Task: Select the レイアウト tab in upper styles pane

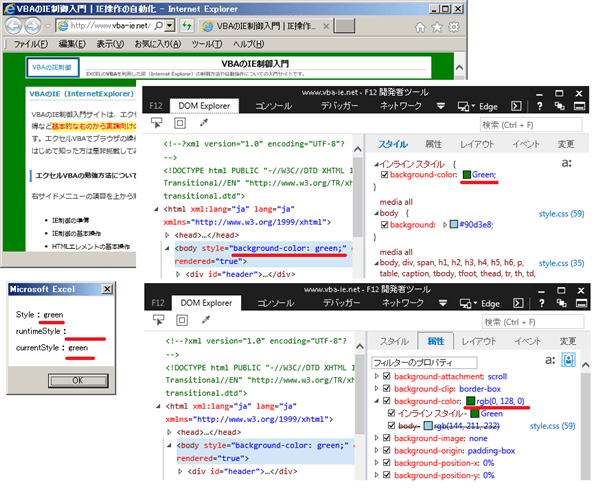Action: tap(477, 144)
